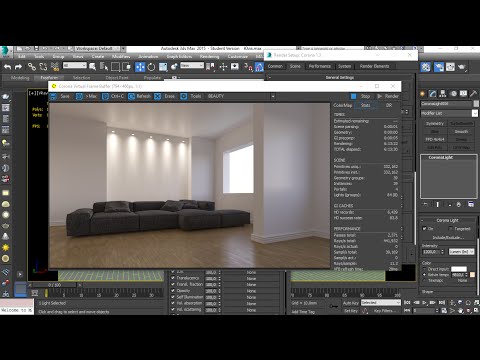Toggle the Opacity map checkbox
This screenshot has height=360, width=480.
[173, 290]
